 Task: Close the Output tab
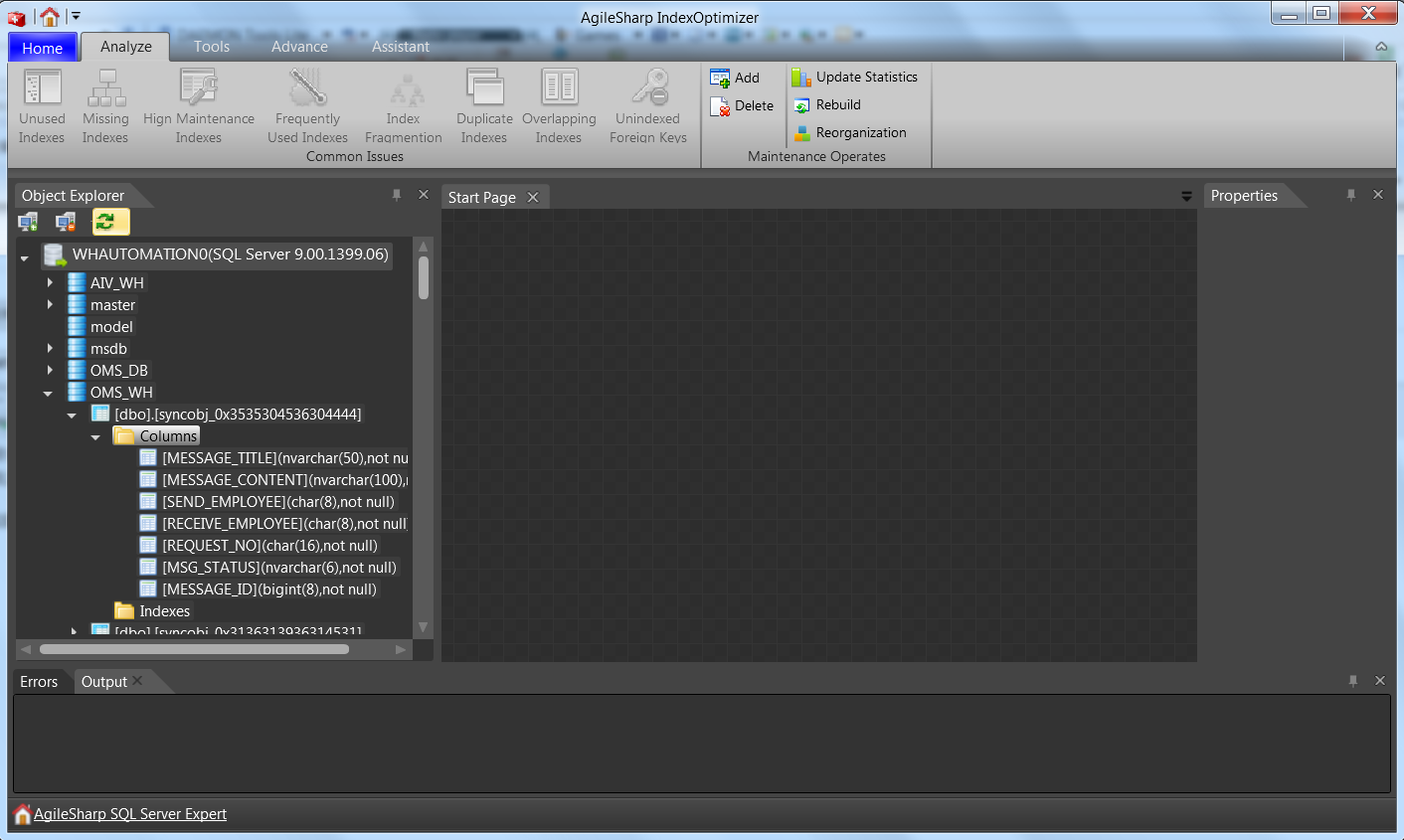click(137, 681)
